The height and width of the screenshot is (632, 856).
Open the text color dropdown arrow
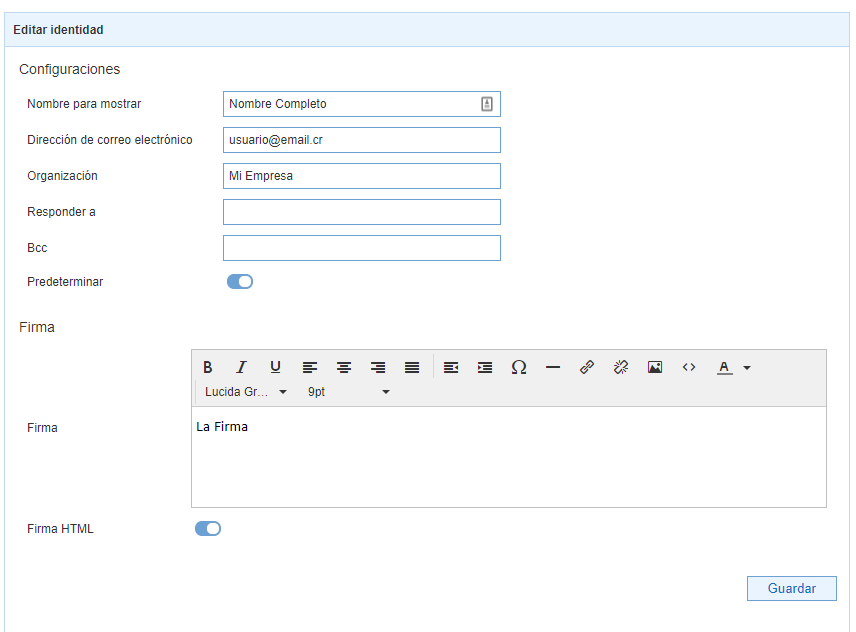point(747,368)
